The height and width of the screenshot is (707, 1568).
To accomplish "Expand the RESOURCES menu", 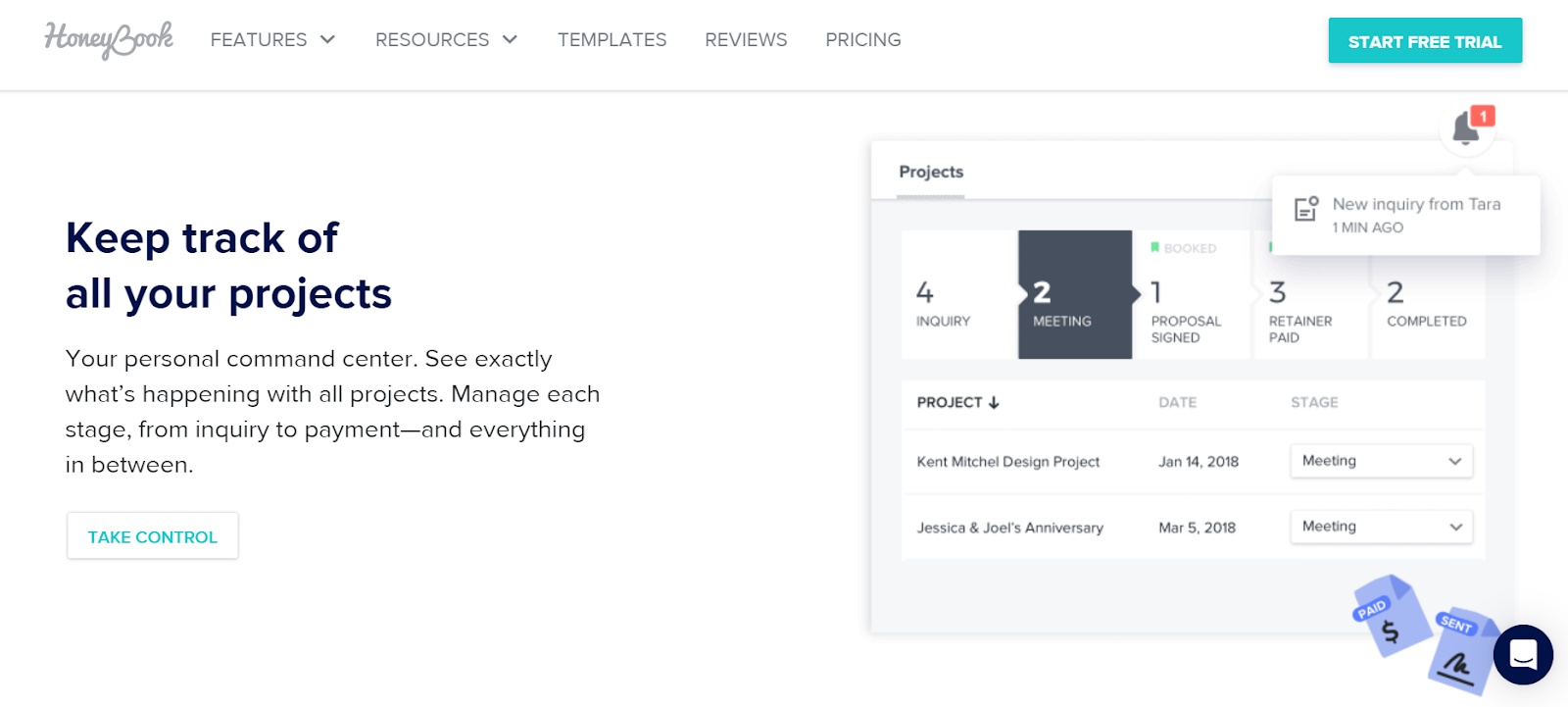I will (447, 40).
